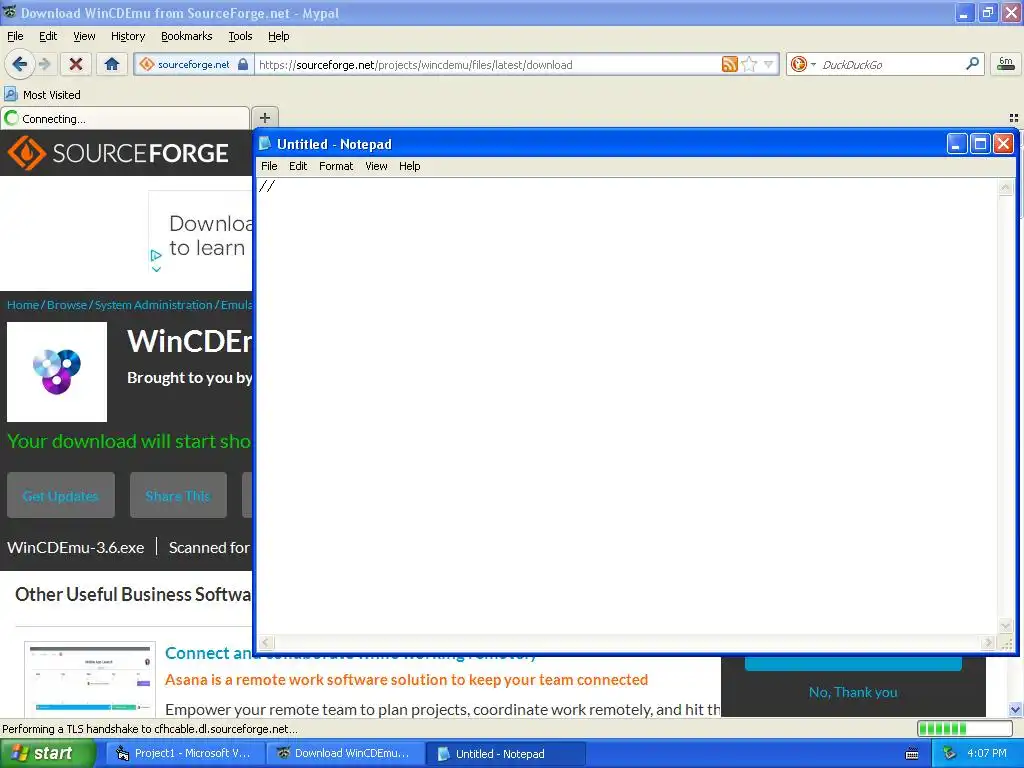Viewport: 1024px width, 768px height.
Task: Click the SourceForge logo
Action: [x=118, y=153]
